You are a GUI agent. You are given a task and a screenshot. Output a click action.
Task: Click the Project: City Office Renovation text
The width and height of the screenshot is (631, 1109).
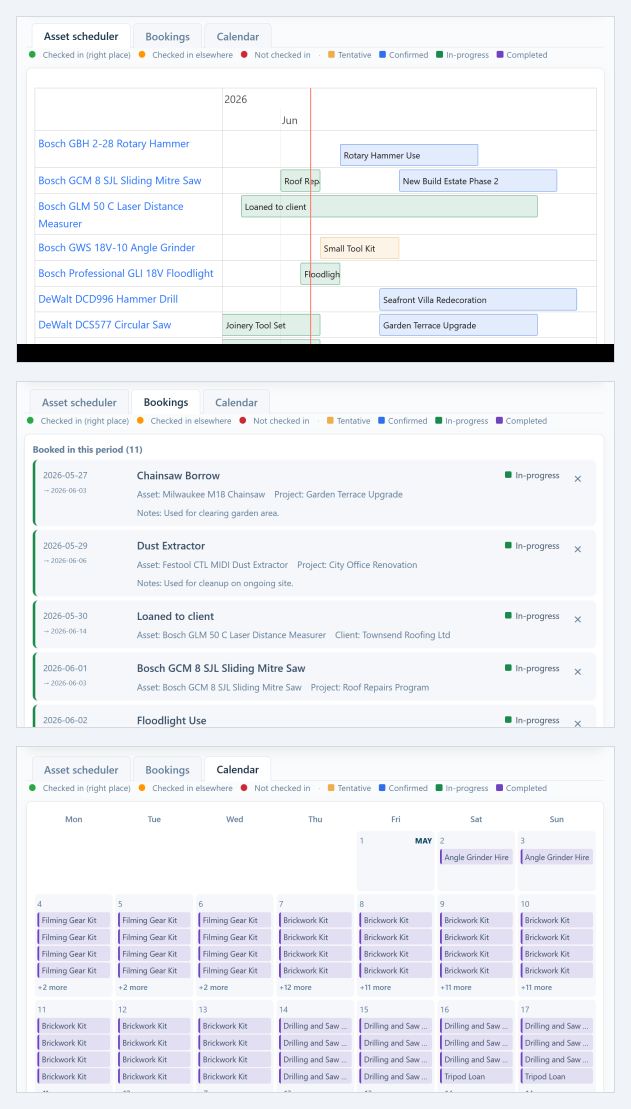357,565
